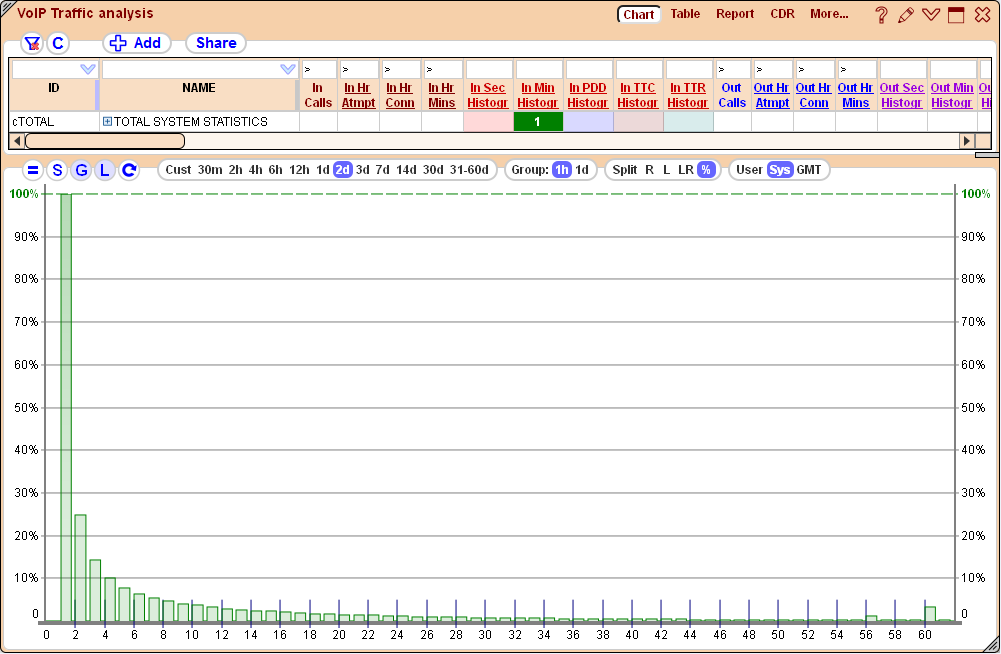
Task: Open the menu via the '=' icon
Action: coord(33,170)
